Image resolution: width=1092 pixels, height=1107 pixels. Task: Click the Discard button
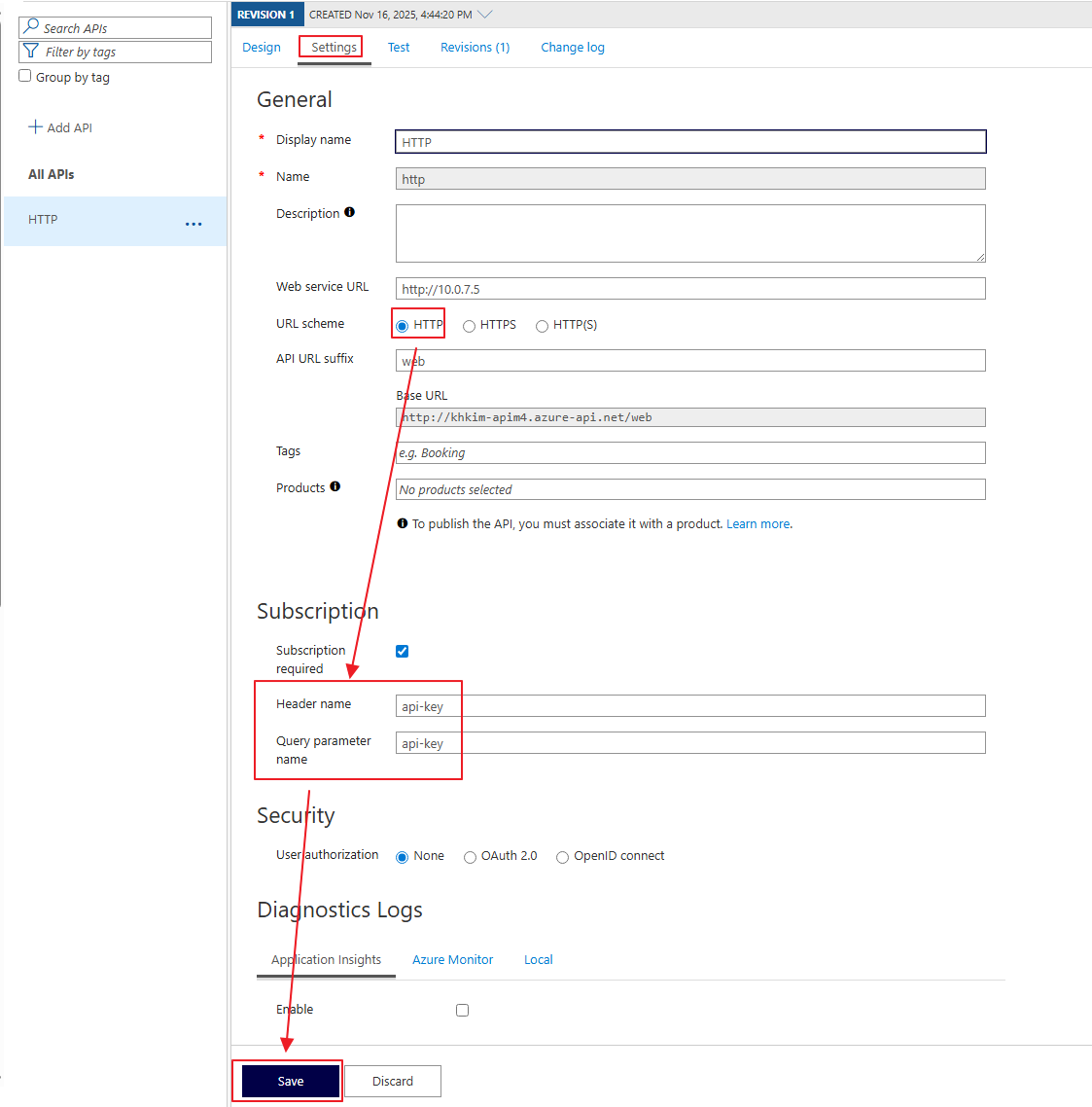pos(393,1081)
